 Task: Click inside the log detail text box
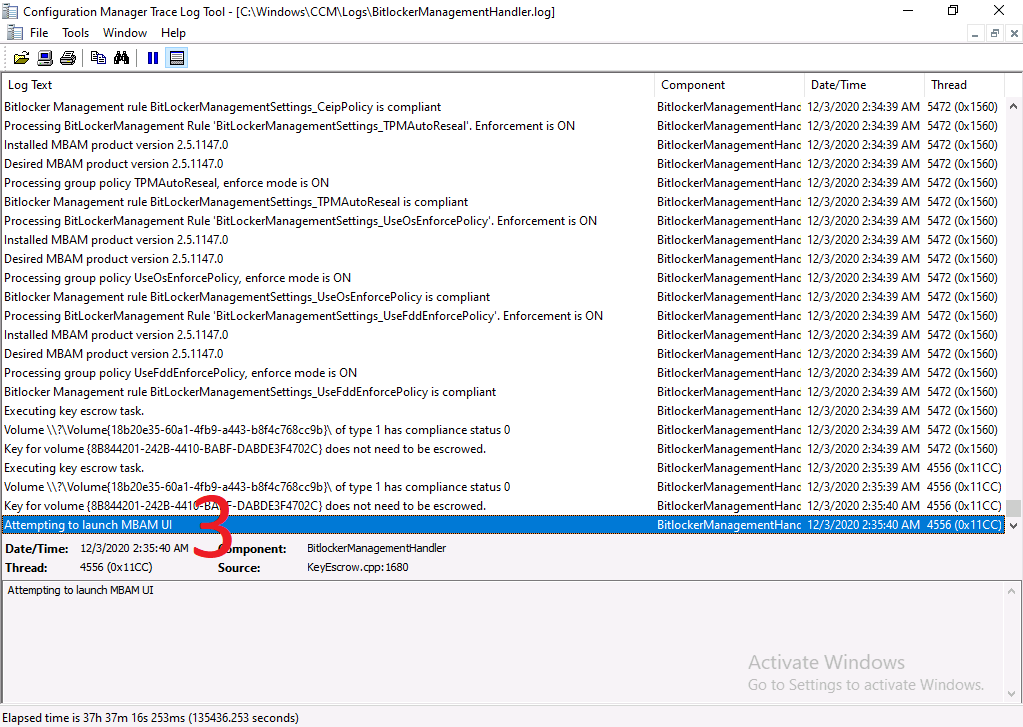click(x=502, y=643)
